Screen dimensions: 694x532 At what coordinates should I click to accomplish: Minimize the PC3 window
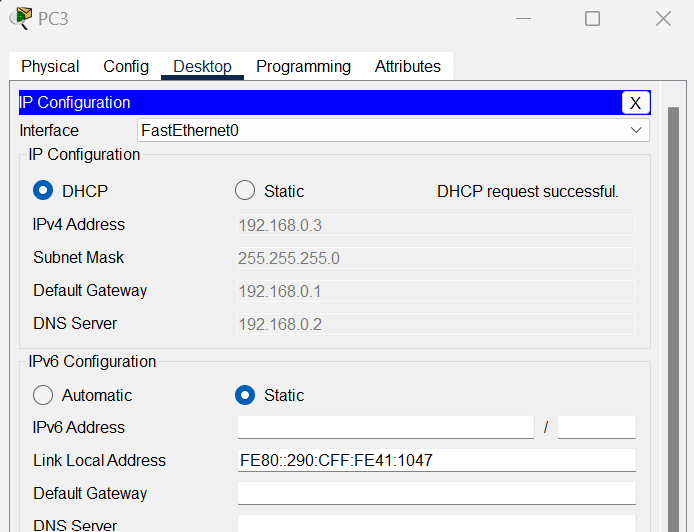[x=523, y=19]
